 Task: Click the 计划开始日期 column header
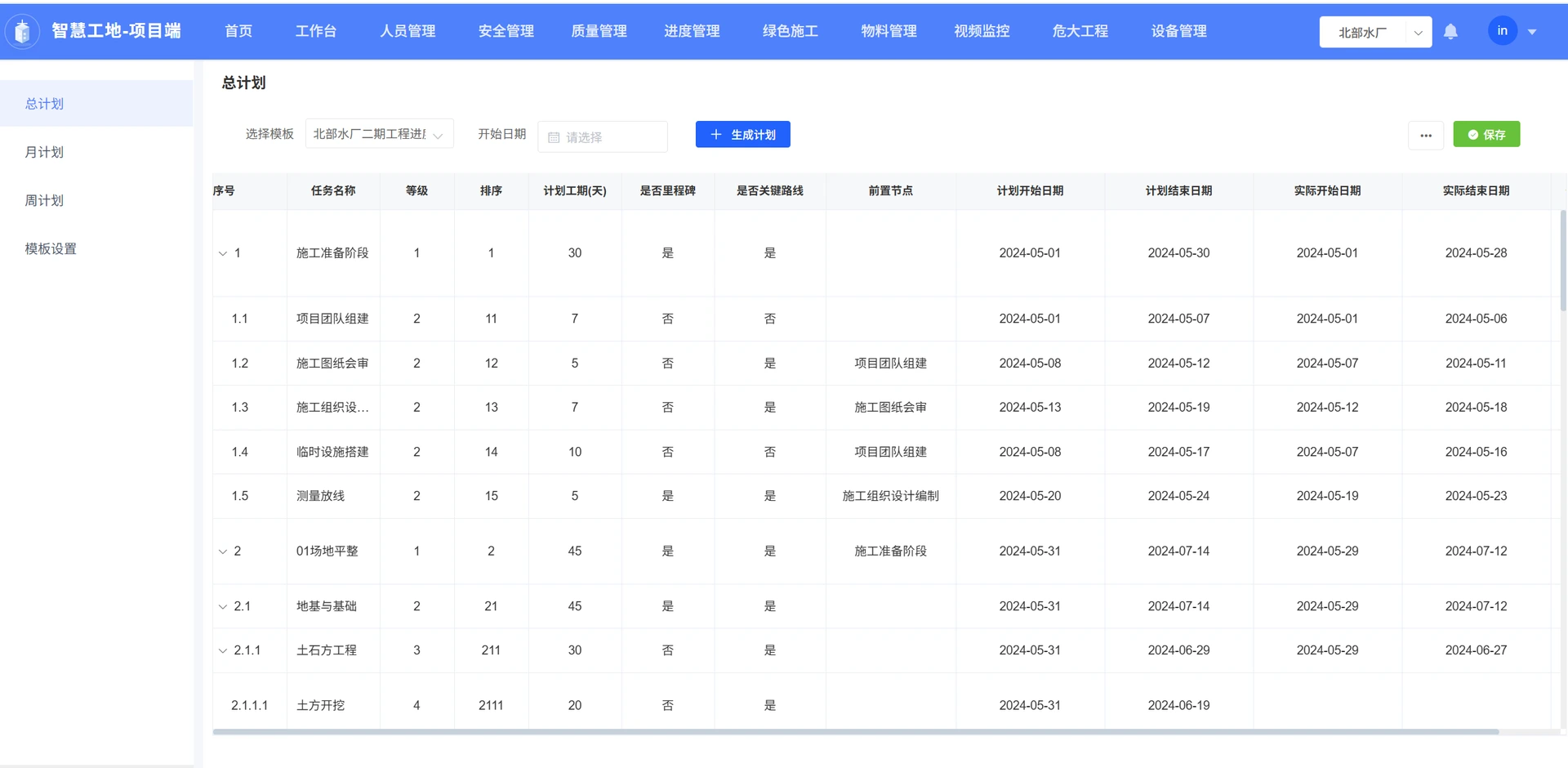[1030, 190]
